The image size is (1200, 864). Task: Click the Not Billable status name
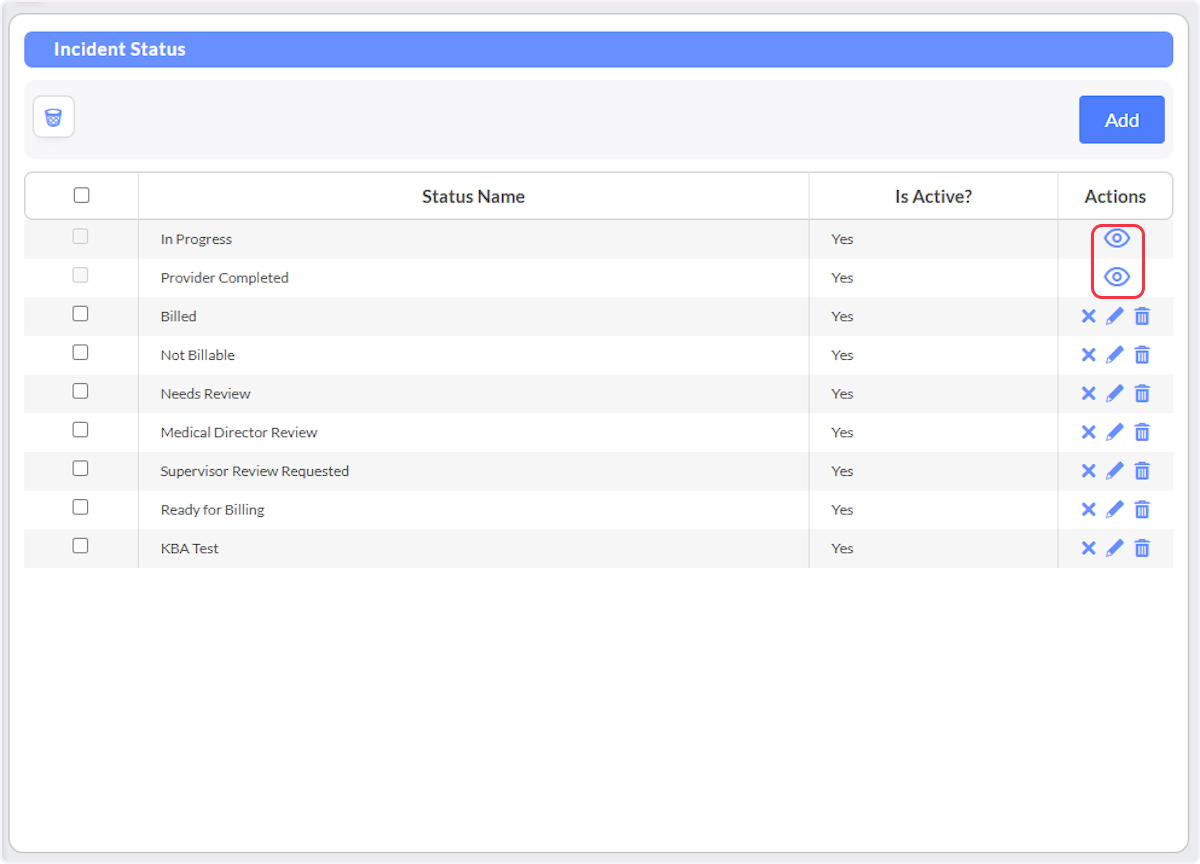click(x=198, y=355)
